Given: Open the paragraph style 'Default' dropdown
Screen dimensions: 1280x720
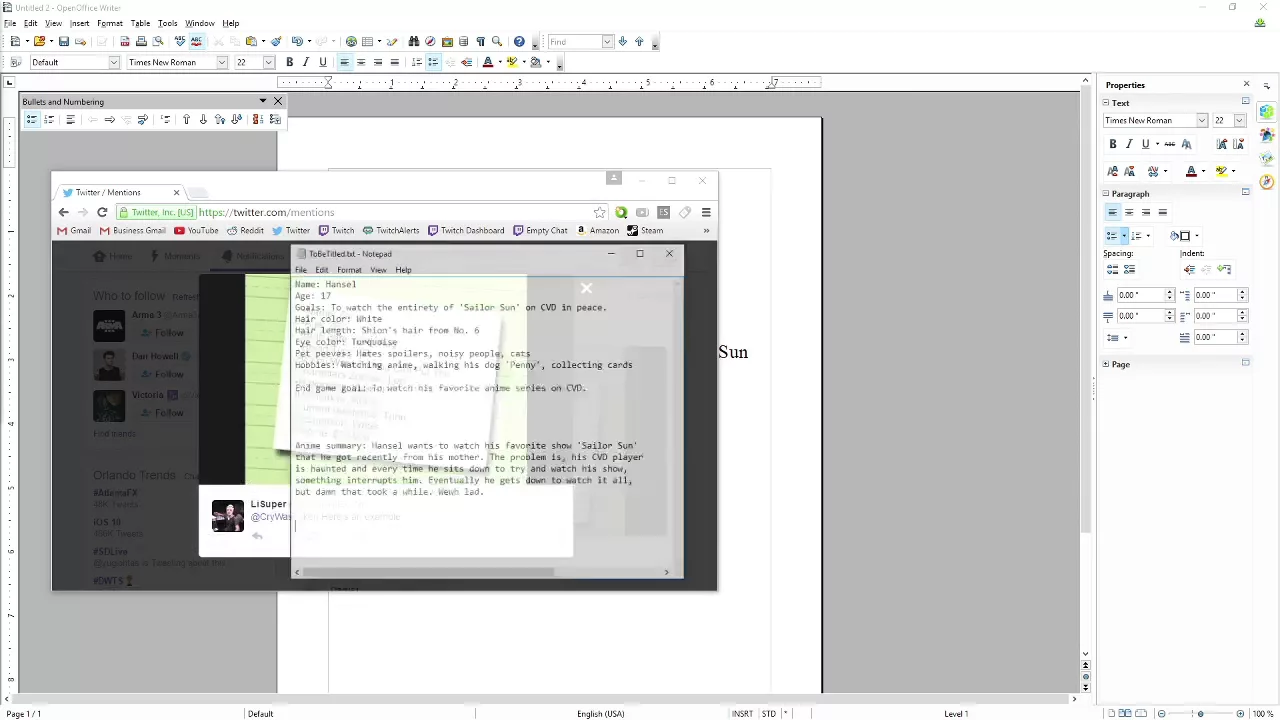Looking at the screenshot, I should click(x=114, y=62).
